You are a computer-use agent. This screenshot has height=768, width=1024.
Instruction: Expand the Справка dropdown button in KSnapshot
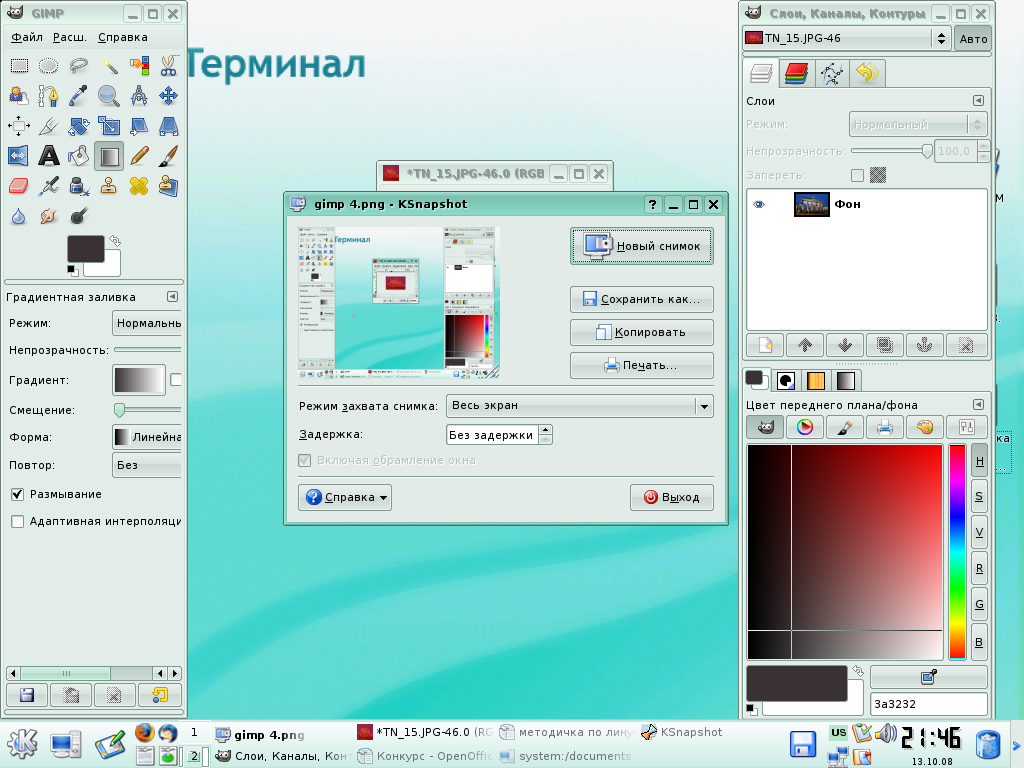344,497
